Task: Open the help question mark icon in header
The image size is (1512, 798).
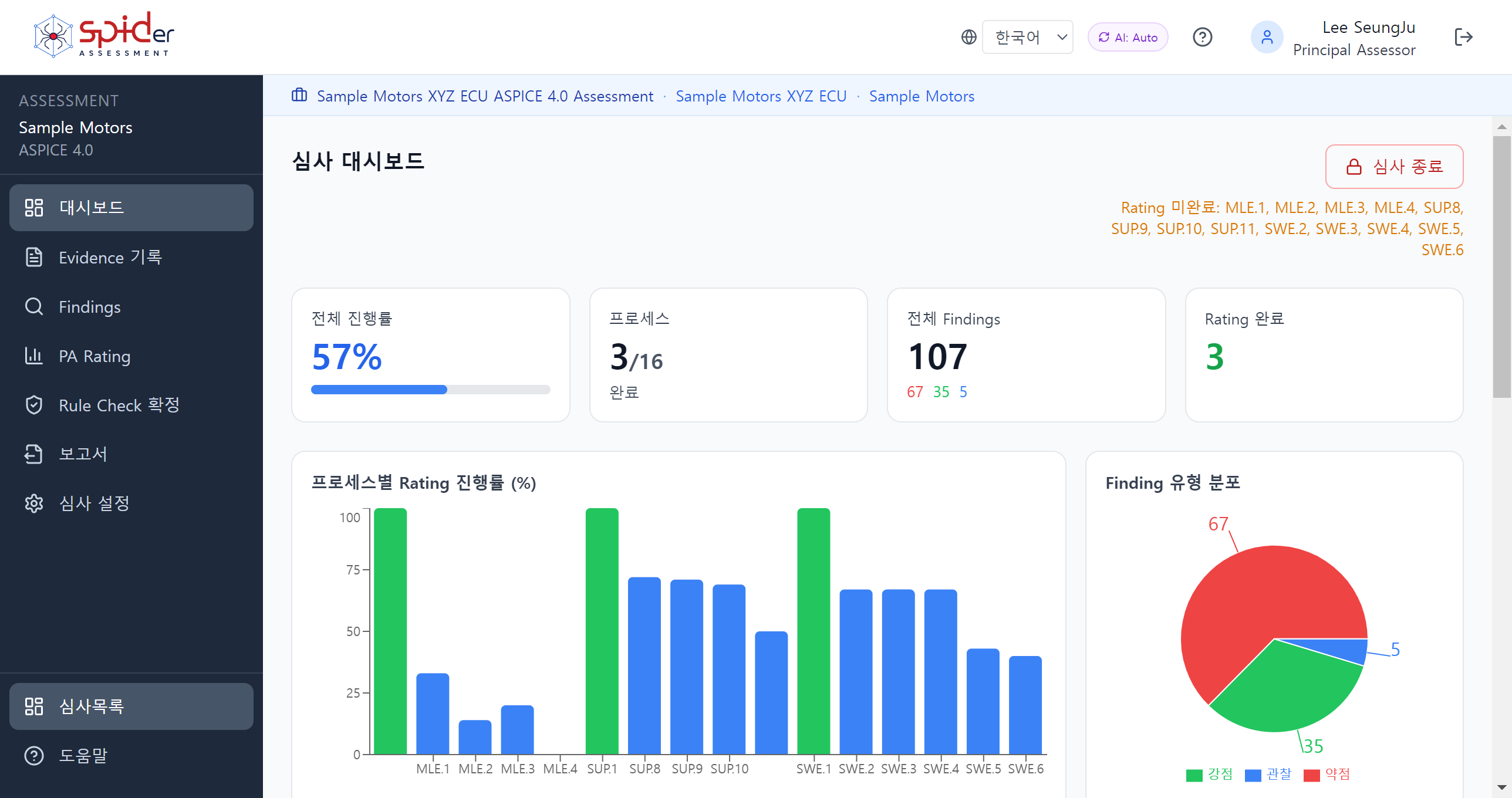Action: click(1202, 37)
